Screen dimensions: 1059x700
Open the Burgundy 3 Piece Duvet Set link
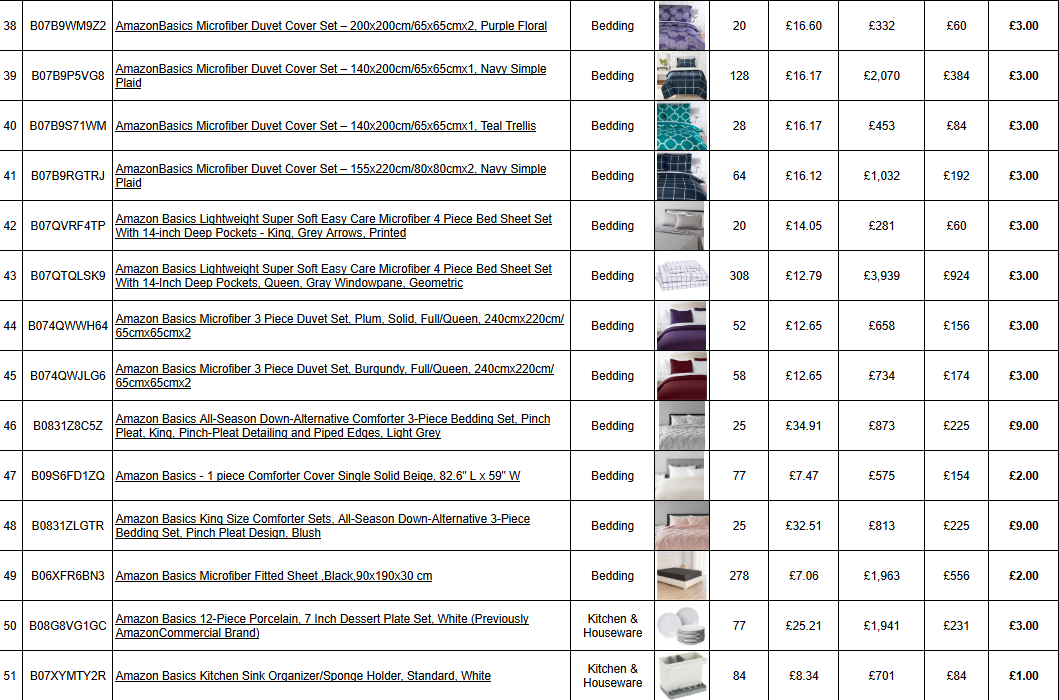coord(334,376)
